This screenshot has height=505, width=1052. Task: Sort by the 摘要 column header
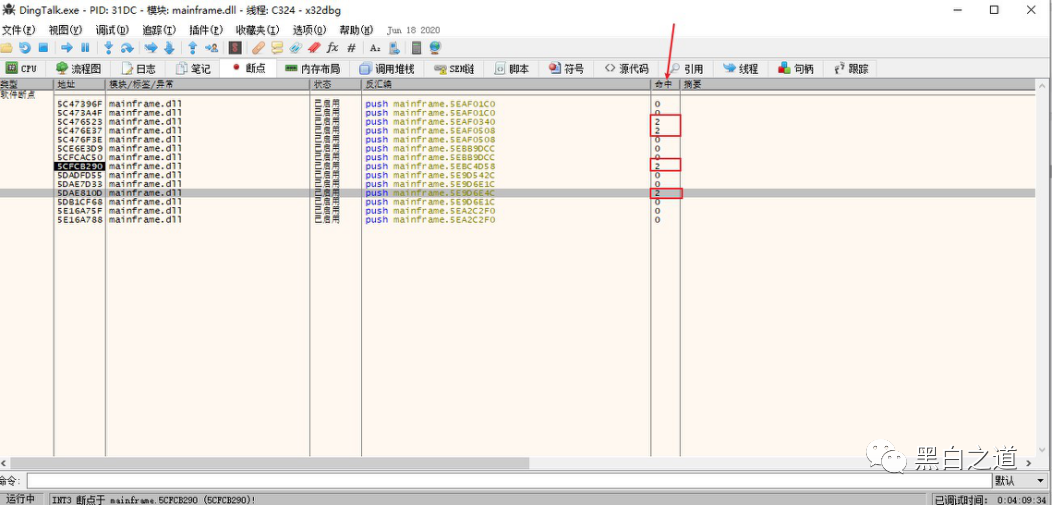859,84
